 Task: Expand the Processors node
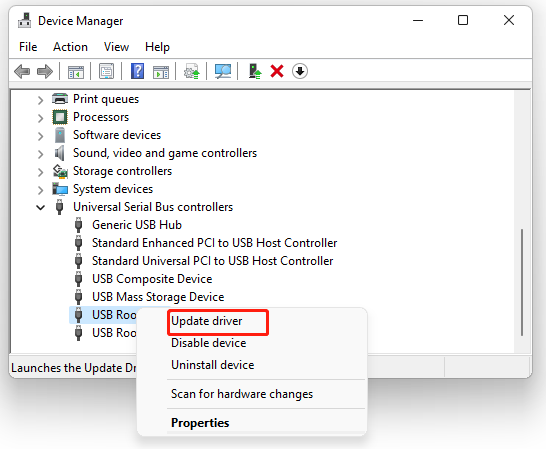(x=40, y=118)
